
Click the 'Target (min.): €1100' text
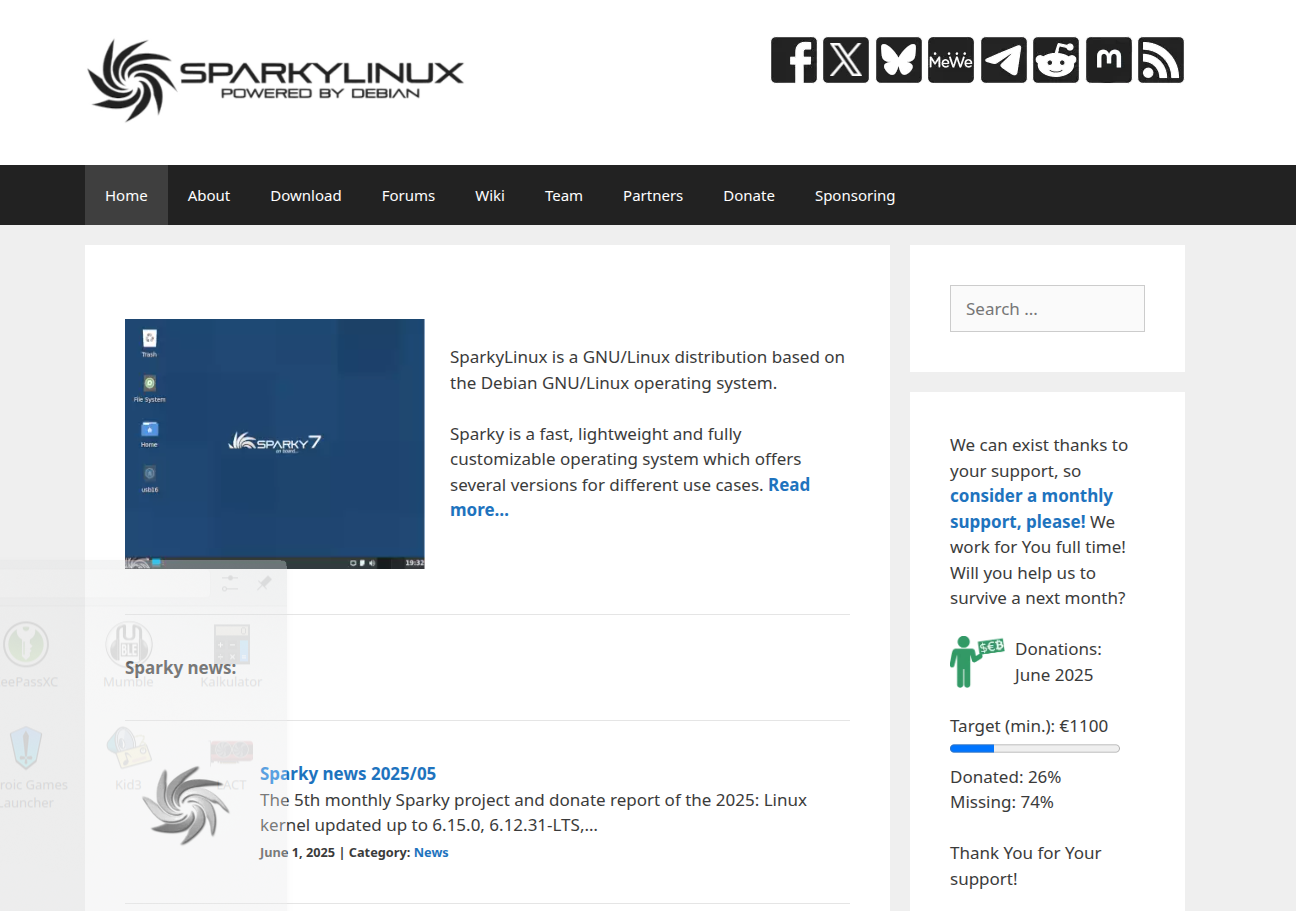(x=1029, y=726)
